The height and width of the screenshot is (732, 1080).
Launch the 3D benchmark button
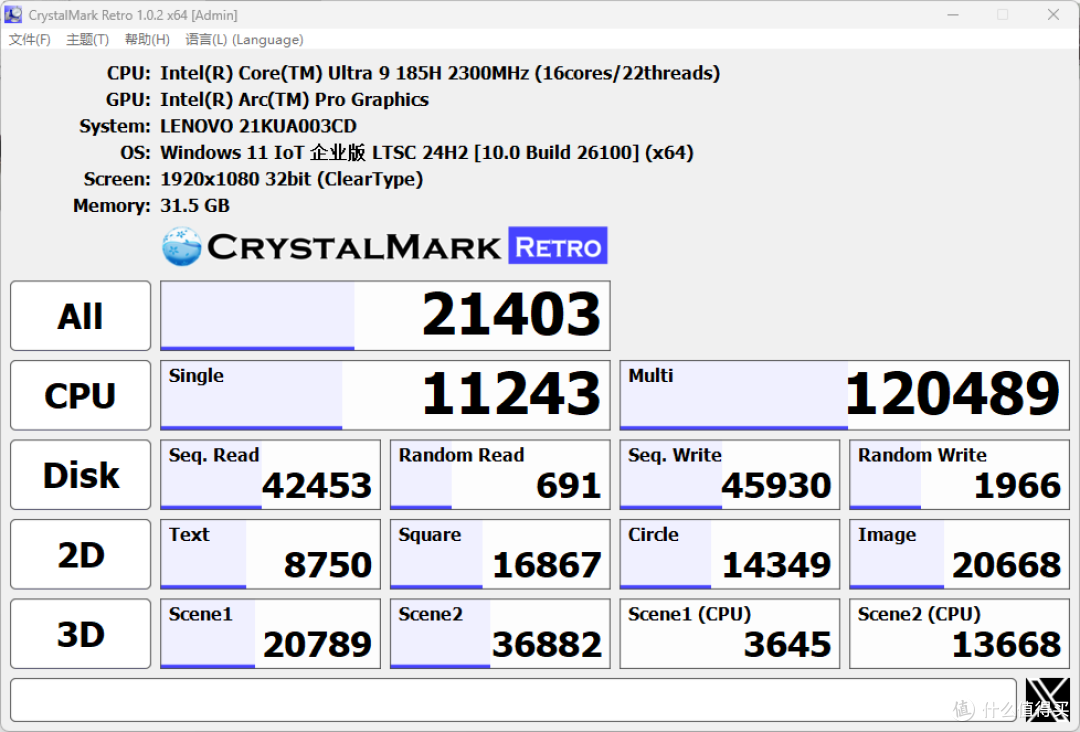(81, 634)
